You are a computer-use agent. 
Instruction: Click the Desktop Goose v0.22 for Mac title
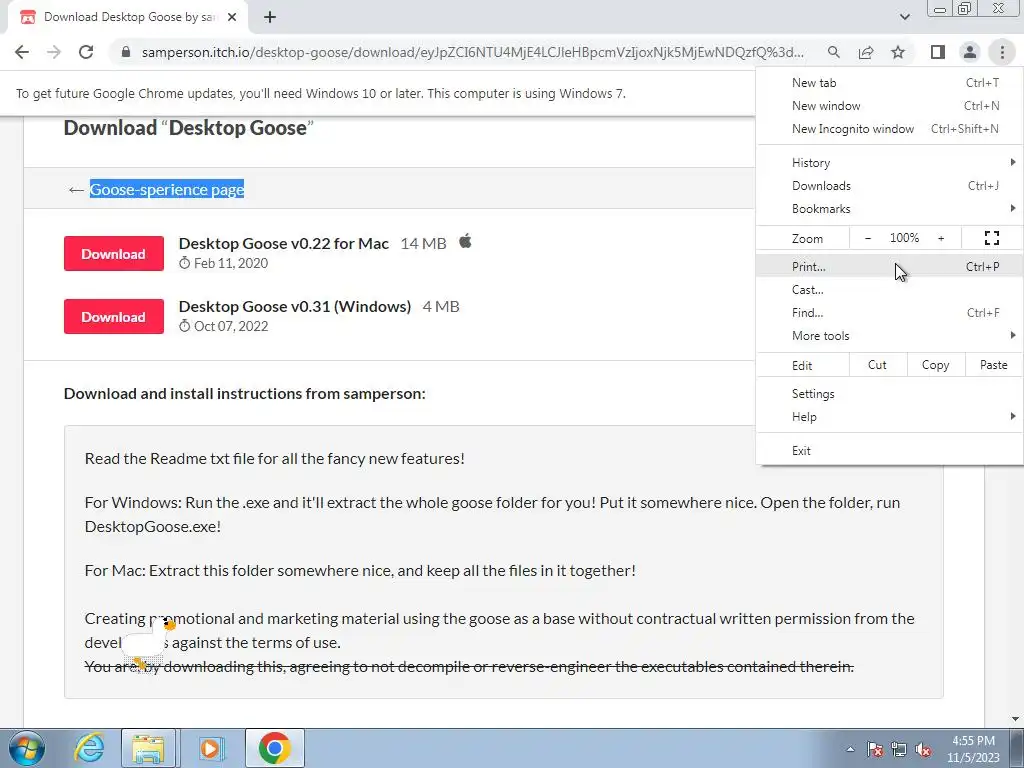pos(283,244)
